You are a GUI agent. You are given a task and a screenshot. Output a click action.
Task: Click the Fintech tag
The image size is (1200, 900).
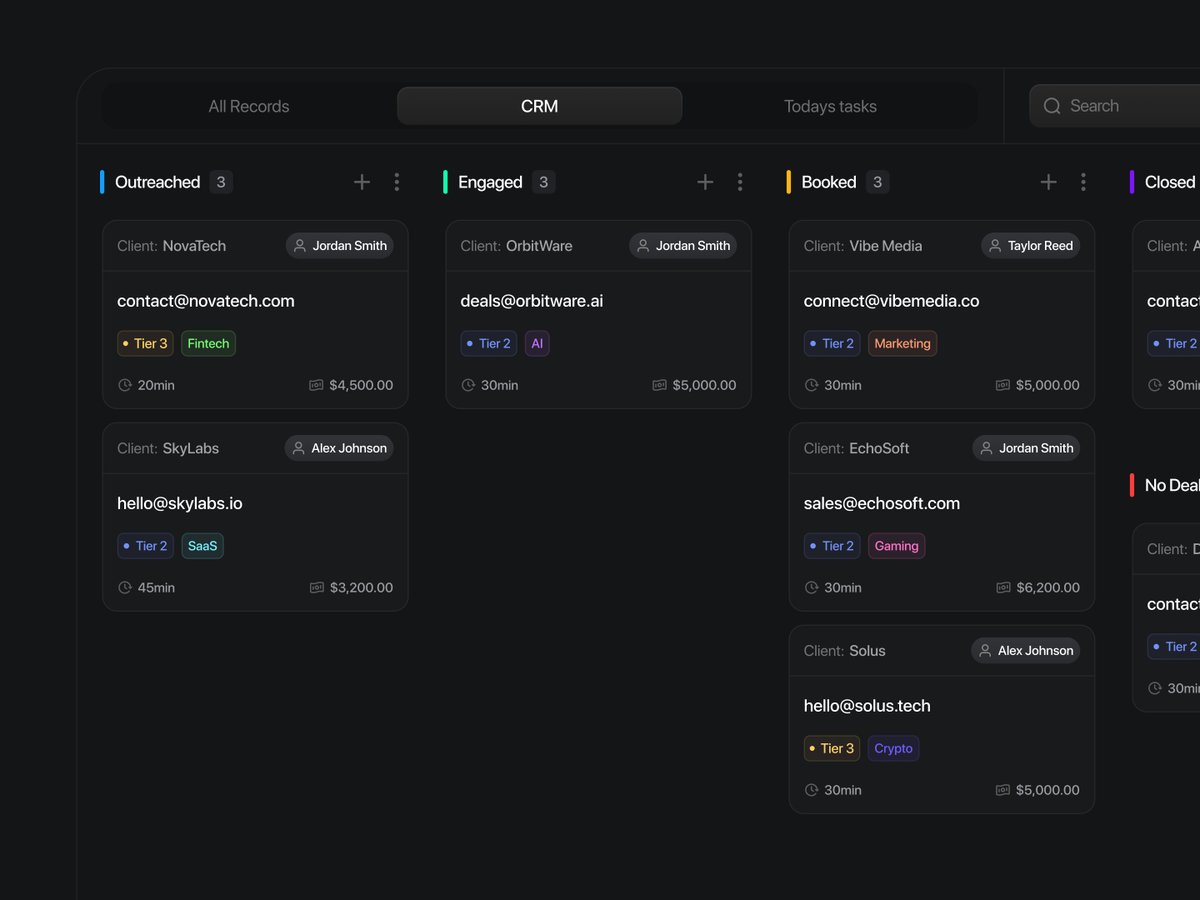pyautogui.click(x=208, y=344)
